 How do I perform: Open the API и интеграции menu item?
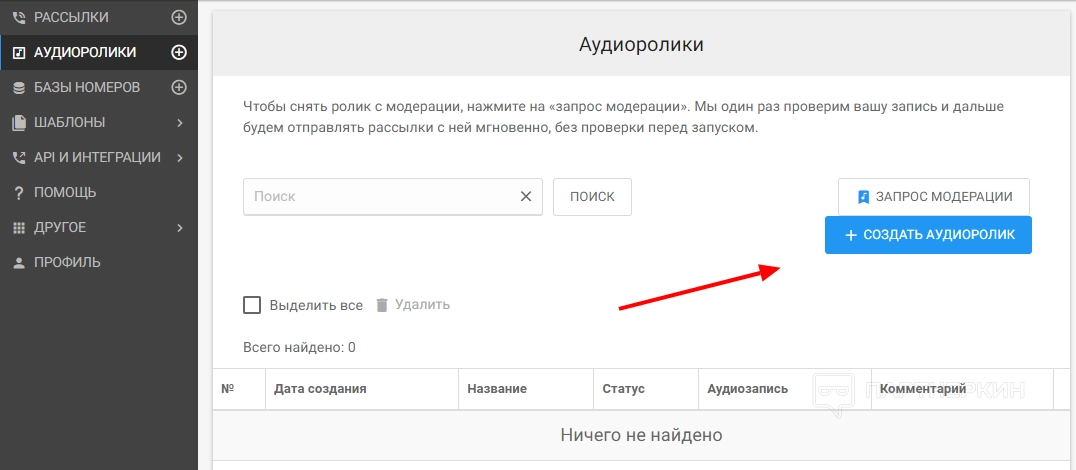(99, 158)
